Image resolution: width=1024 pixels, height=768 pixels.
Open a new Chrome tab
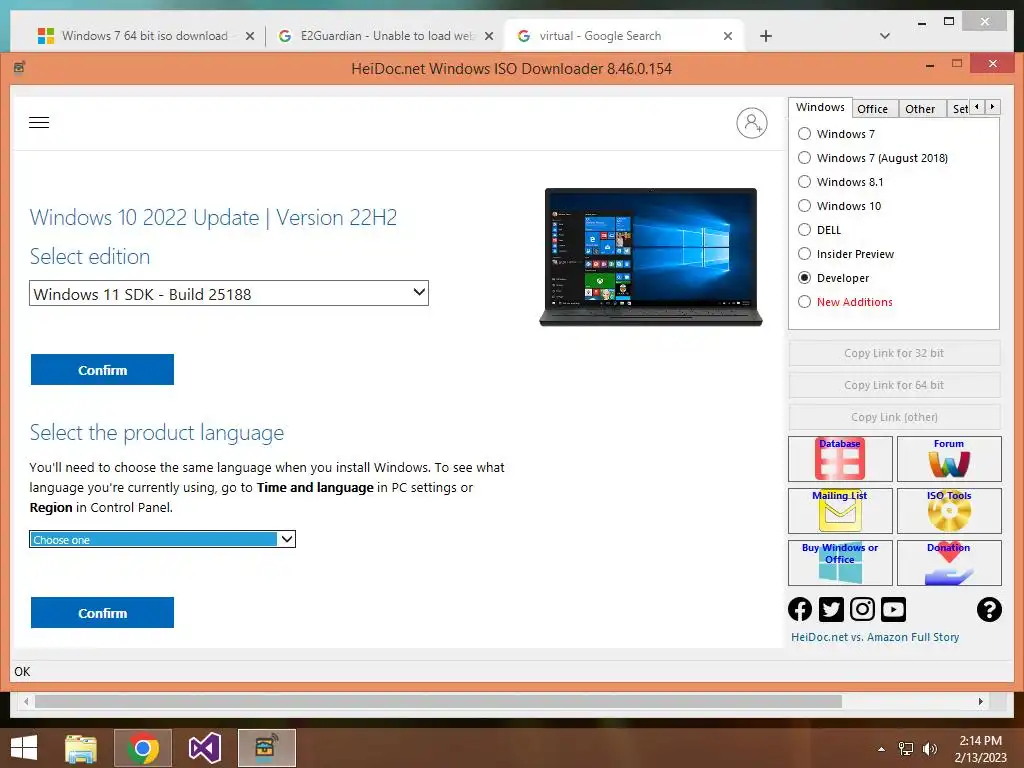pos(765,36)
